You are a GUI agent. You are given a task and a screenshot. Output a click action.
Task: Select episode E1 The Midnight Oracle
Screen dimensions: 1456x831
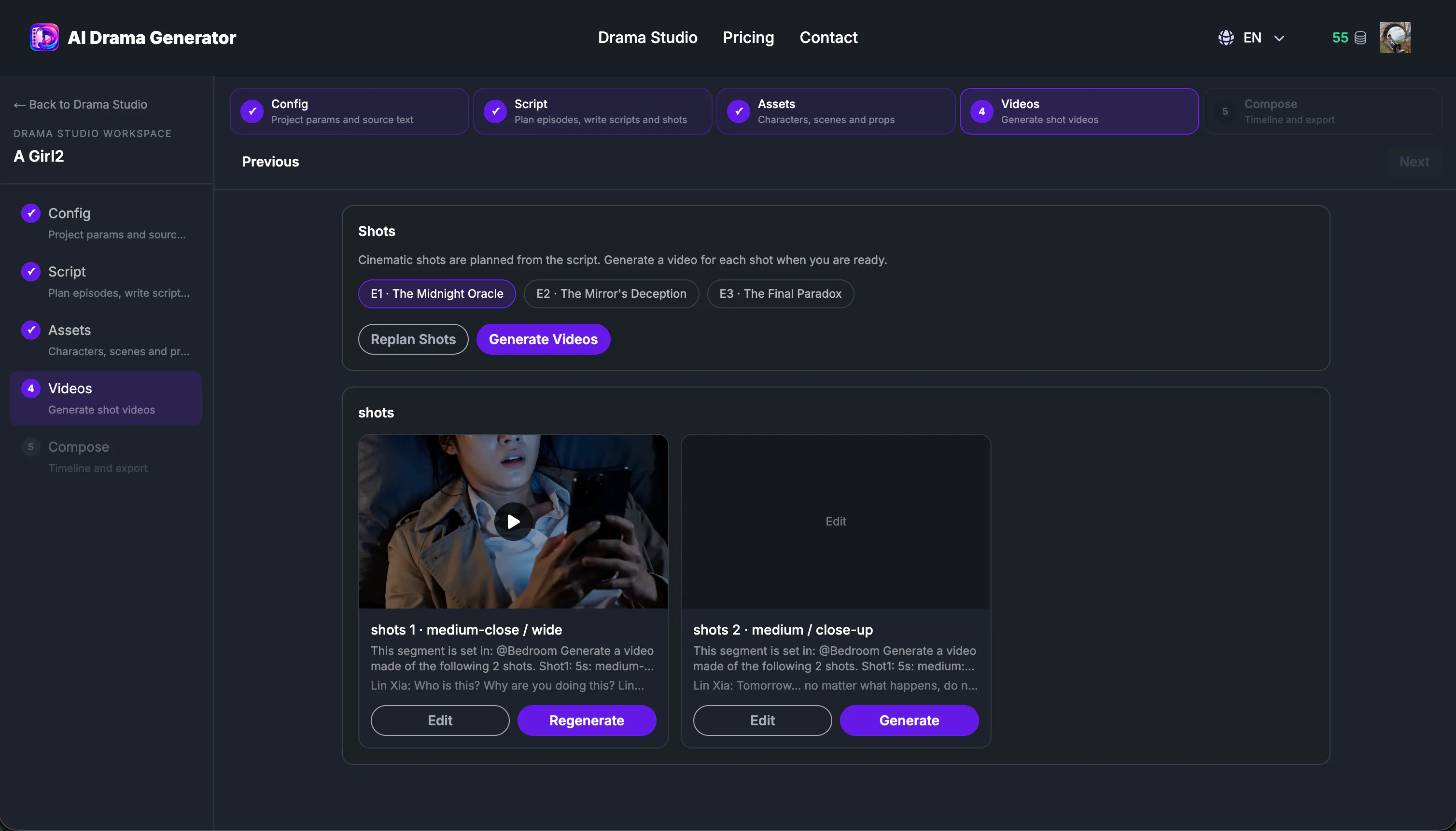point(437,293)
